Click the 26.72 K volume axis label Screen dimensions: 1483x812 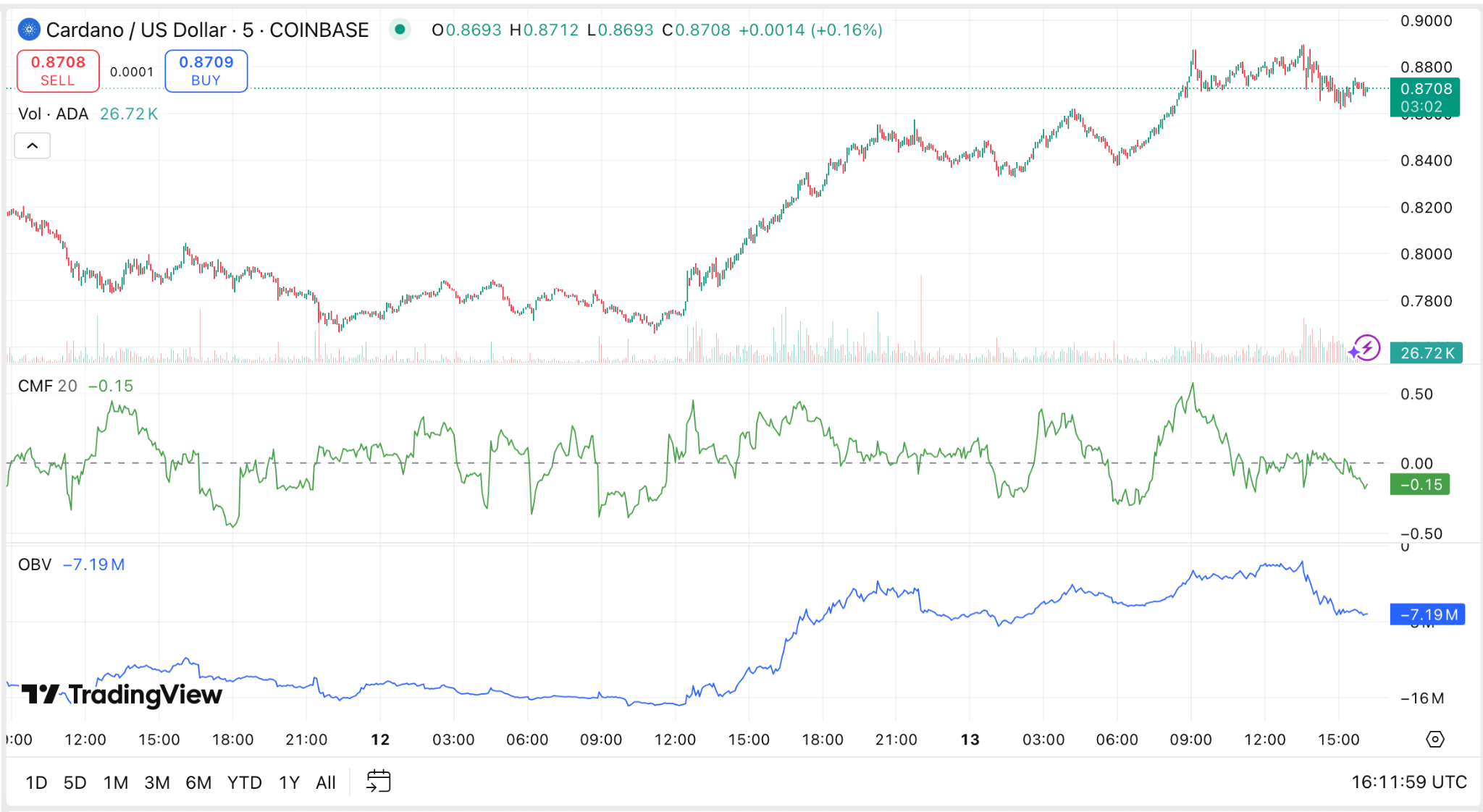tap(1427, 352)
